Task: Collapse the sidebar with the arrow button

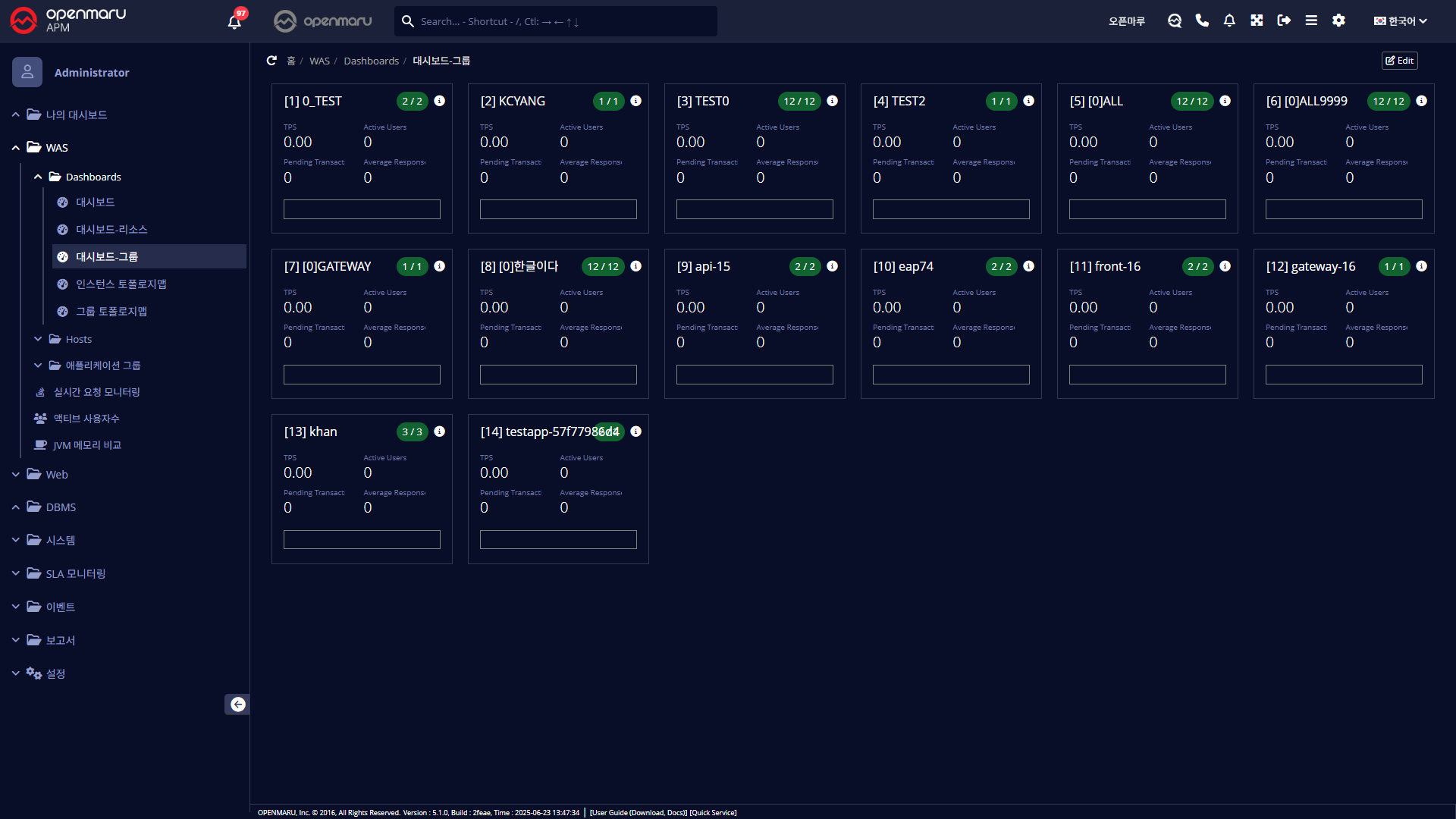Action: [x=237, y=704]
